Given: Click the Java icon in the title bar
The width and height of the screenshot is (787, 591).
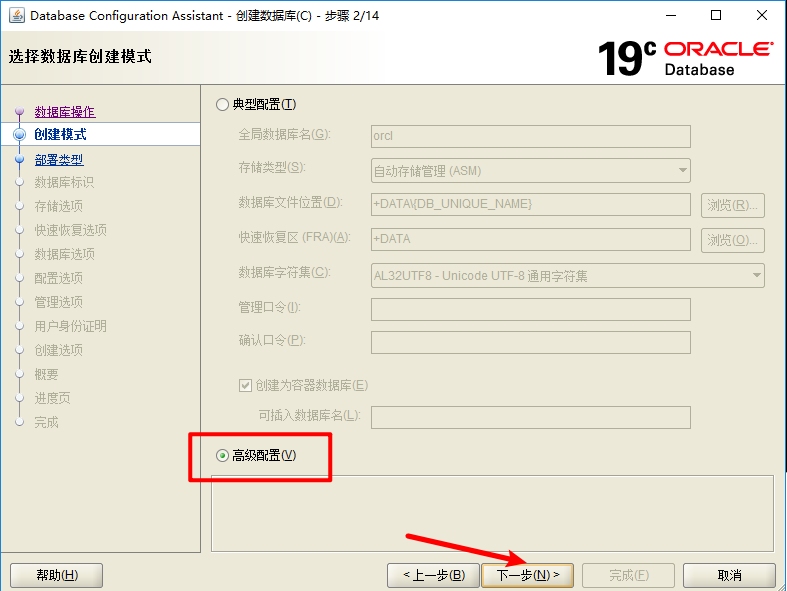Looking at the screenshot, I should 17,16.
